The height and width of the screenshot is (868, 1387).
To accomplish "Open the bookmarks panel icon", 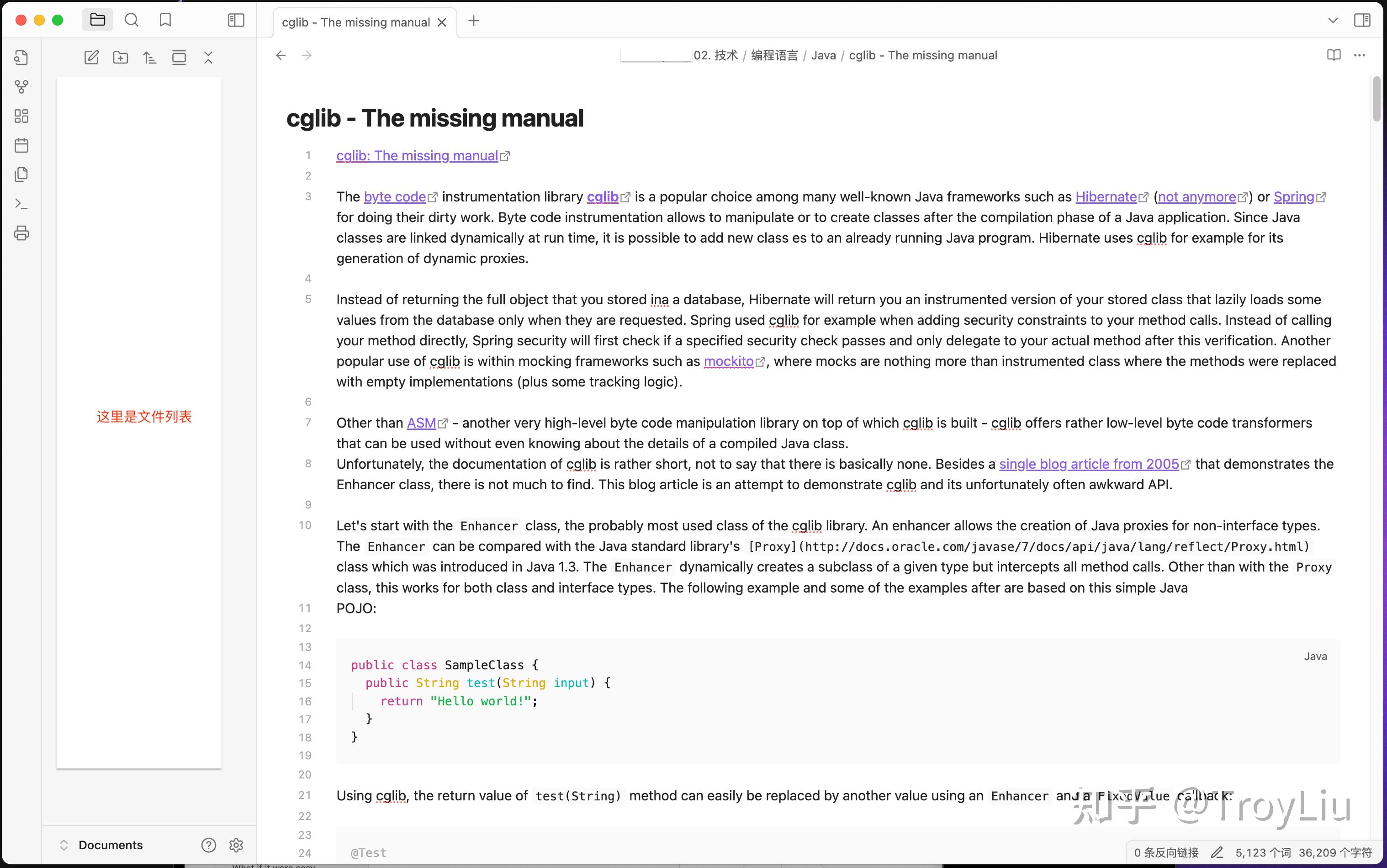I will tap(165, 21).
